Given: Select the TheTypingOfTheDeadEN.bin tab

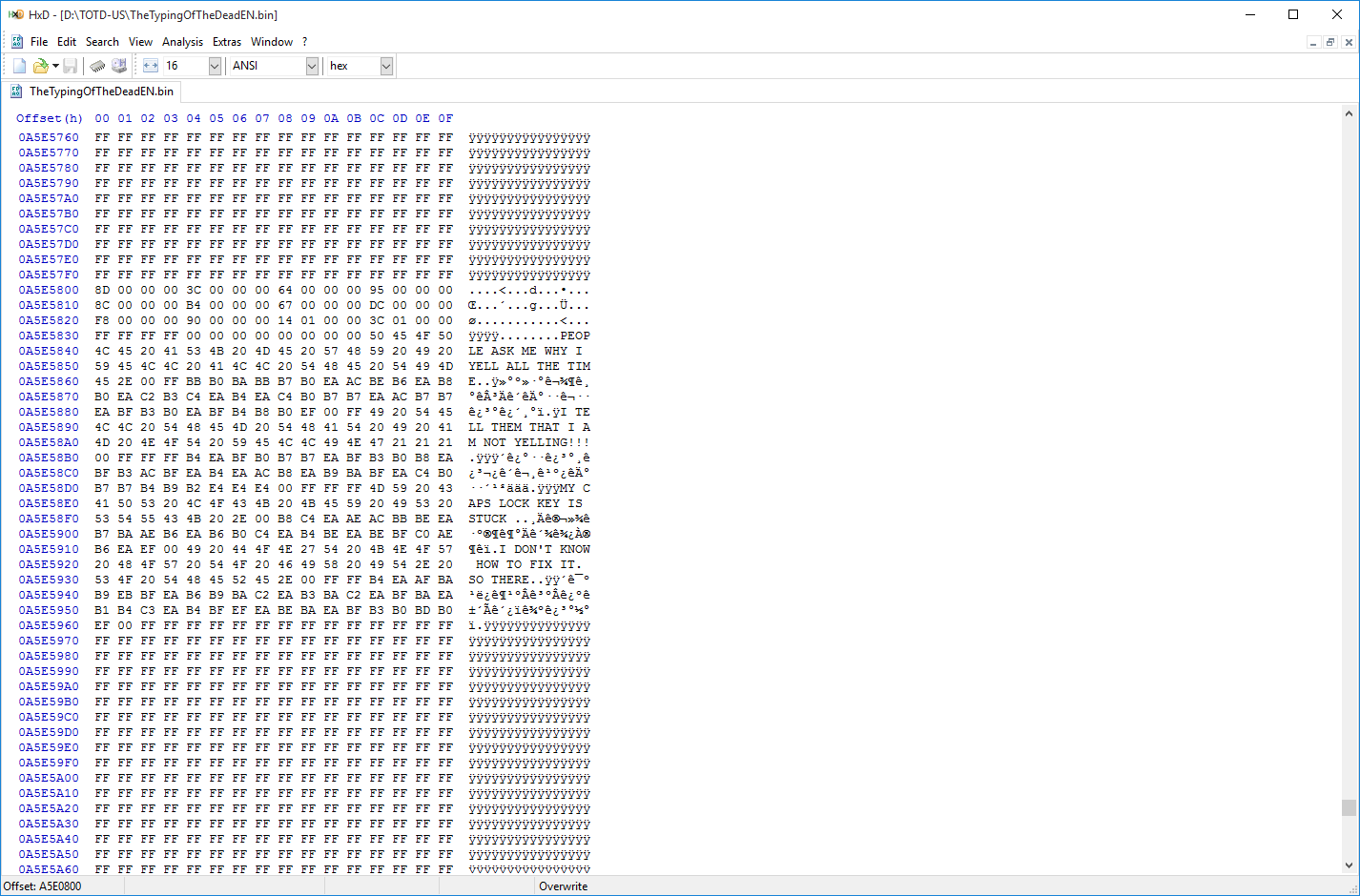Looking at the screenshot, I should point(93,92).
